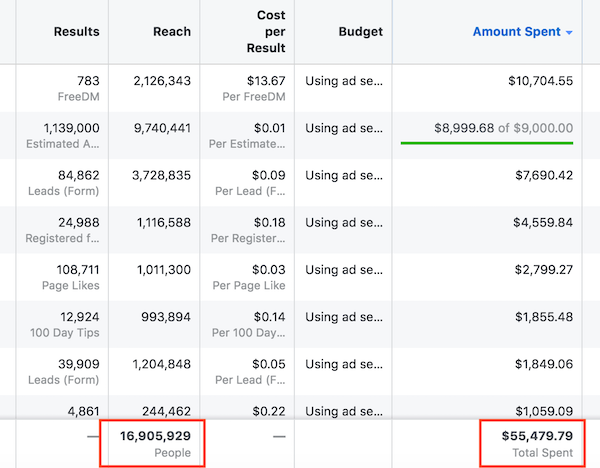Image resolution: width=600 pixels, height=468 pixels.
Task: Select the 84,862 Leads (Form) result
Action: pyautogui.click(x=78, y=176)
